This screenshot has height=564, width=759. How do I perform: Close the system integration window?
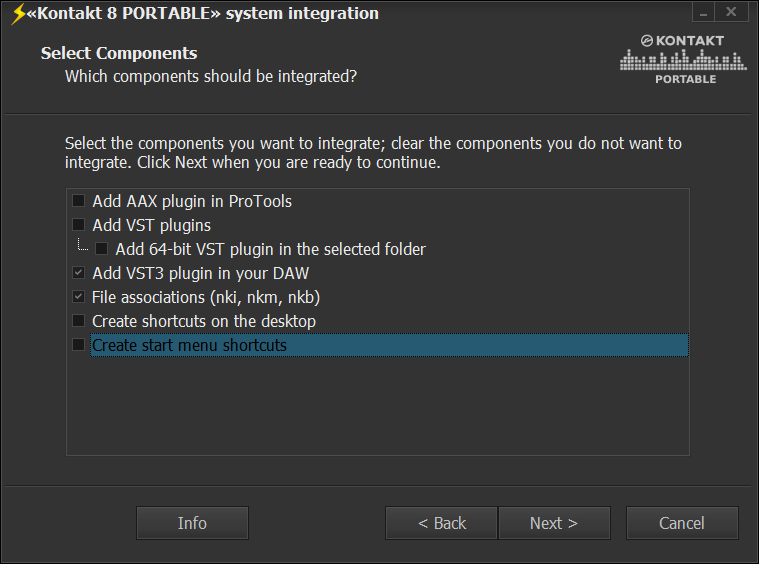click(731, 12)
